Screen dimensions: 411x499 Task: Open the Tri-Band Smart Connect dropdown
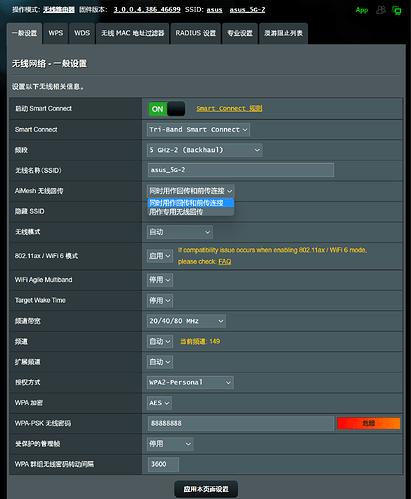point(198,130)
